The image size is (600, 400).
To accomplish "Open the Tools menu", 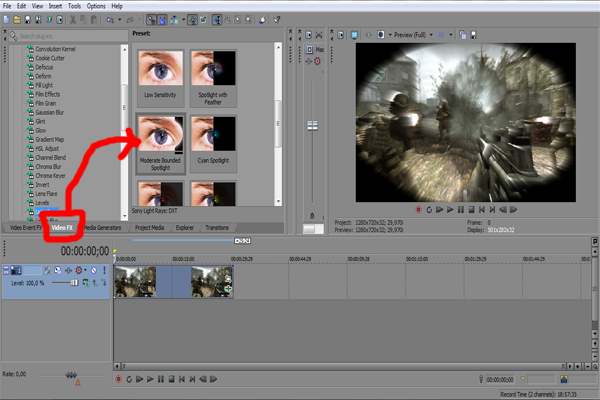I will click(74, 6).
